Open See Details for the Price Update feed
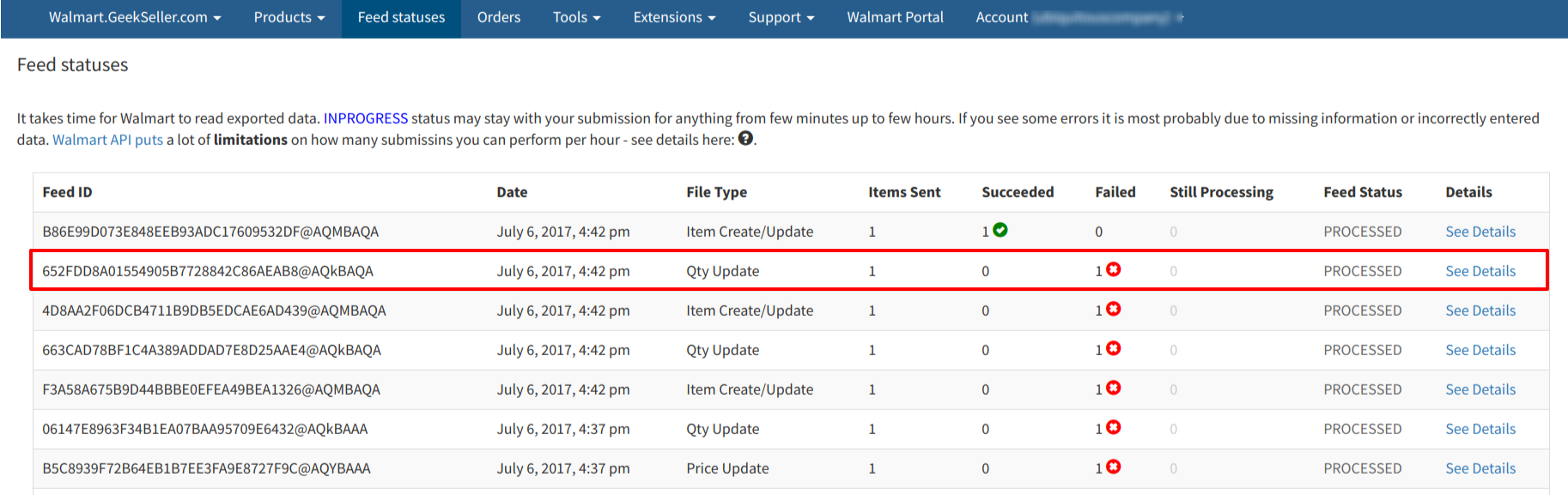The width and height of the screenshot is (1568, 495). pyautogui.click(x=1480, y=468)
